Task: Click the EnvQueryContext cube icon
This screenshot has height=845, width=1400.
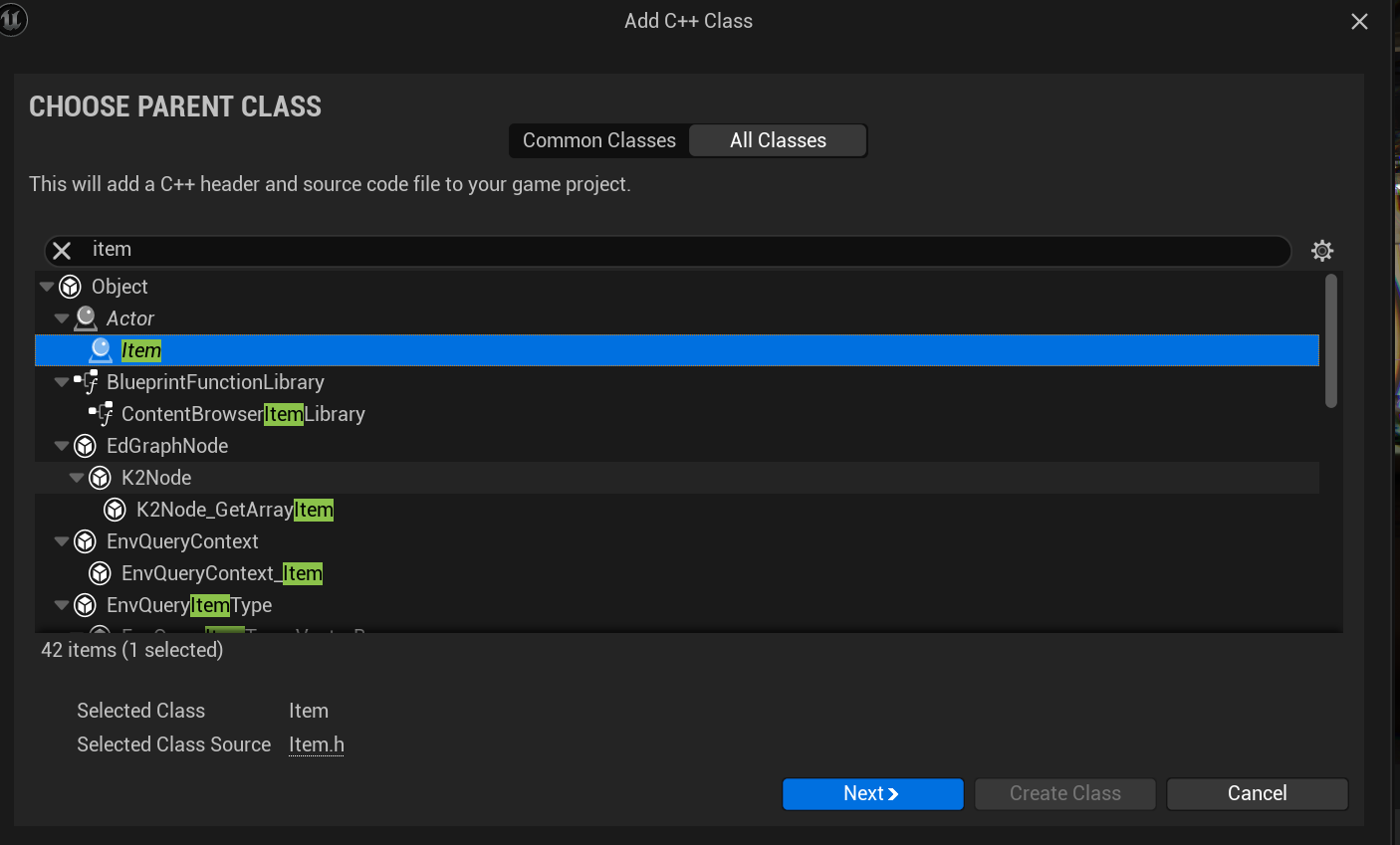Action: click(x=85, y=541)
